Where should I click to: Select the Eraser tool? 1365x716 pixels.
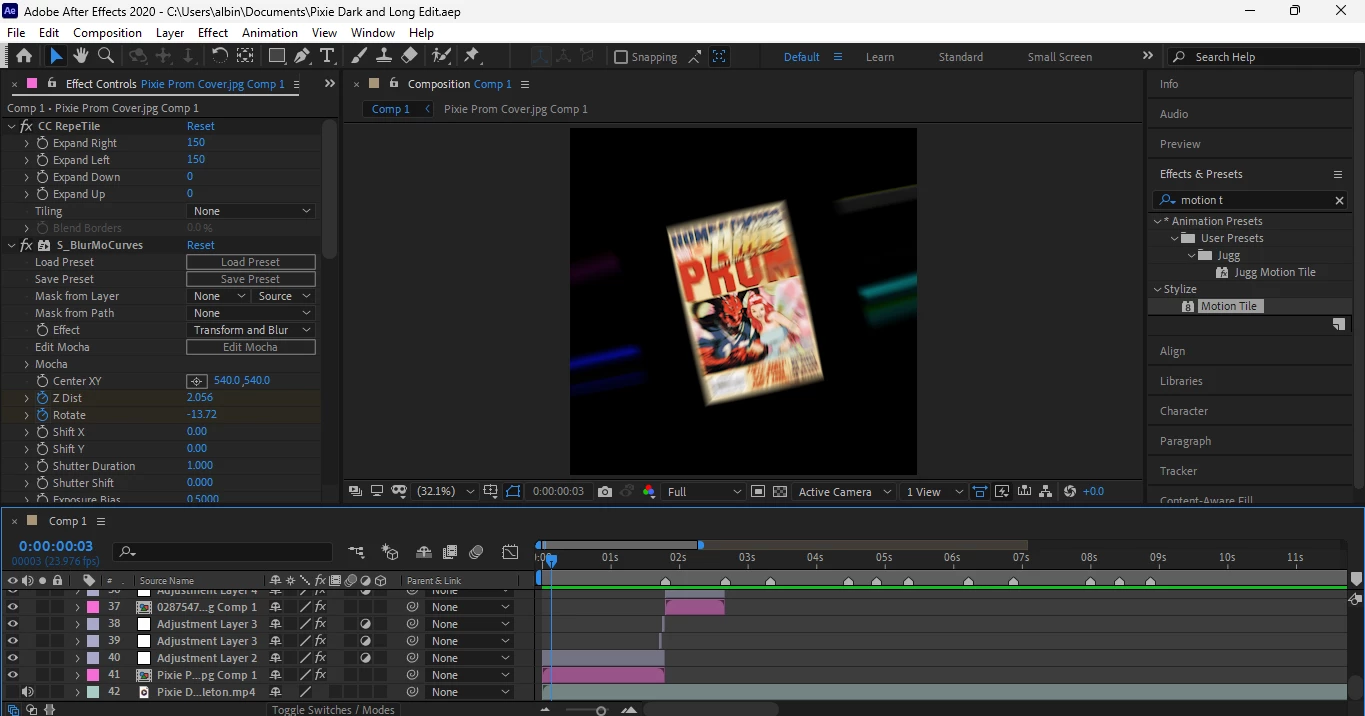(x=409, y=56)
